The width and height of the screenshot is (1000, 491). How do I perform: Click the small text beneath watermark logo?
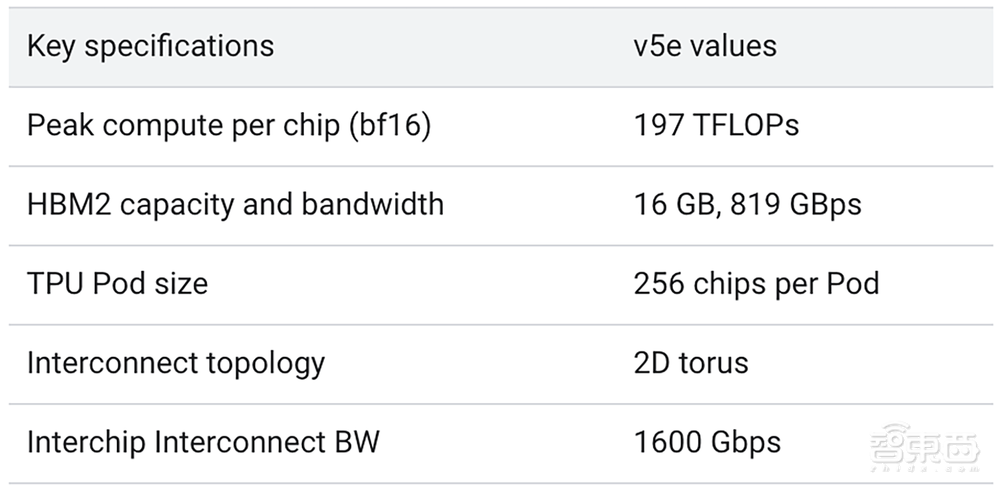924,467
